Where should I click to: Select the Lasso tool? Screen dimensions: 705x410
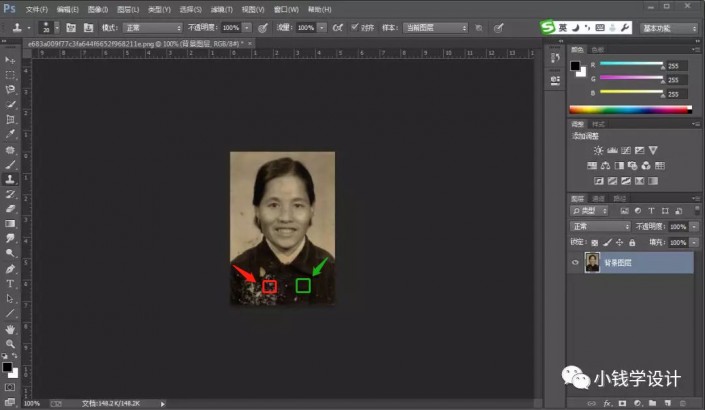pyautogui.click(x=10, y=89)
